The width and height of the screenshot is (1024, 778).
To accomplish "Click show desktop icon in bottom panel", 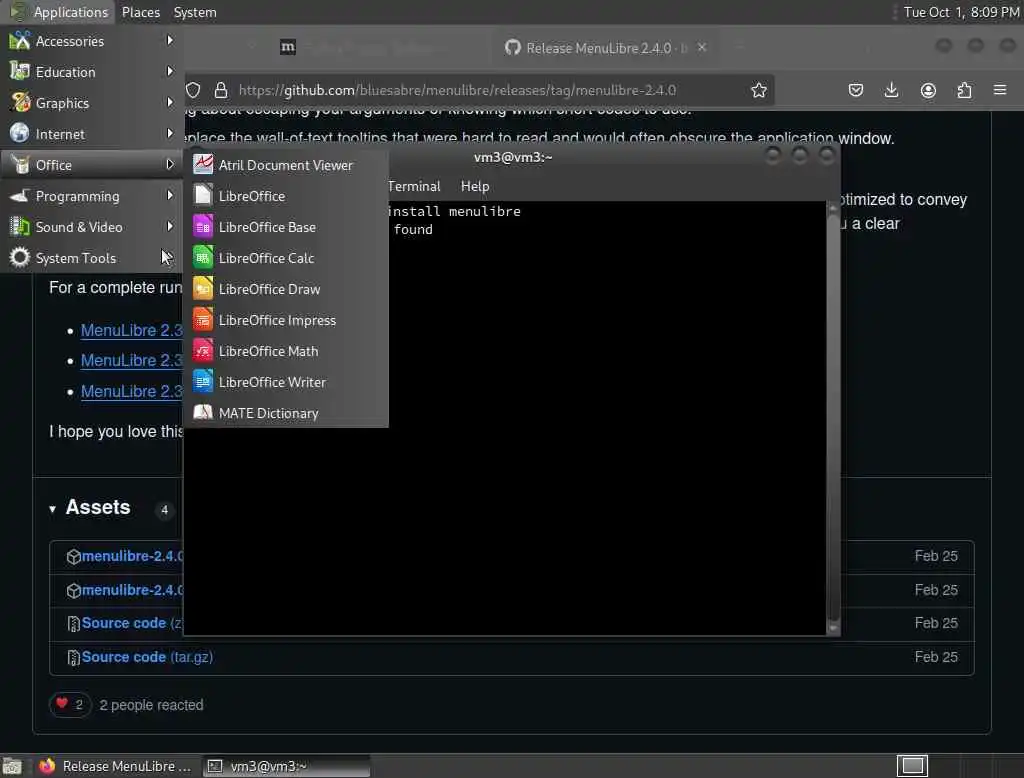I will tap(12, 766).
